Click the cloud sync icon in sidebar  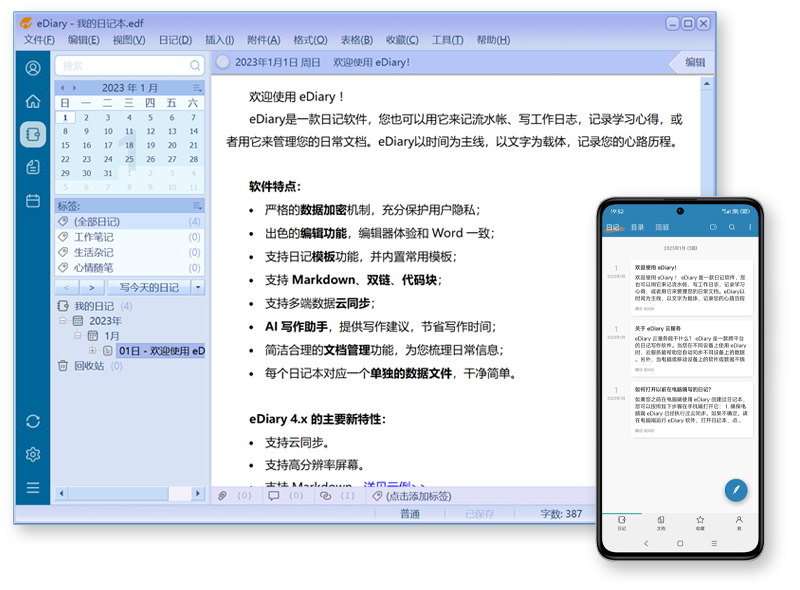pyautogui.click(x=33, y=421)
